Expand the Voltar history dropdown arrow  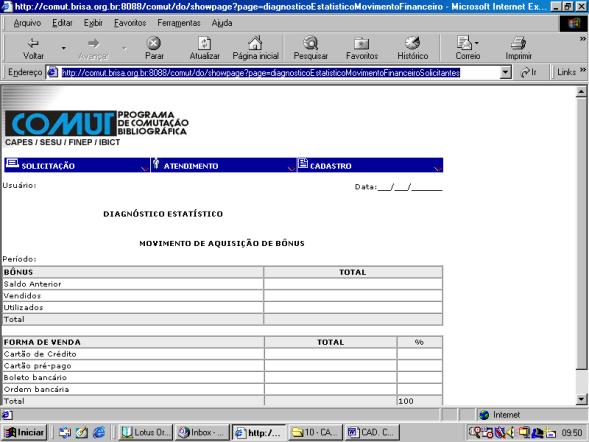coord(63,48)
